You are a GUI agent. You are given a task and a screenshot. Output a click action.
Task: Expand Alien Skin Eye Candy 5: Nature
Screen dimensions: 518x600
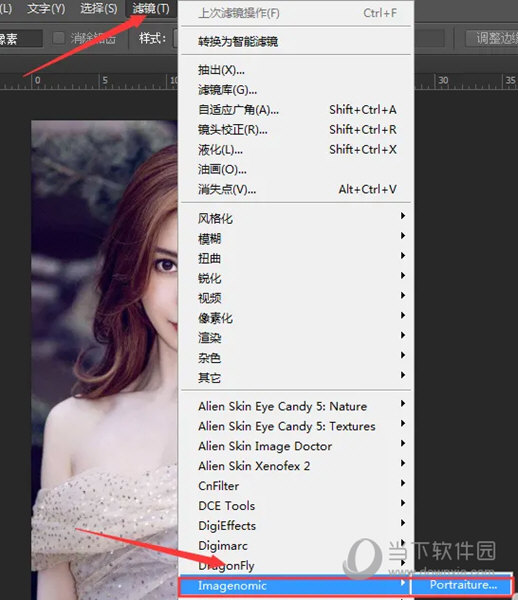coord(295,406)
